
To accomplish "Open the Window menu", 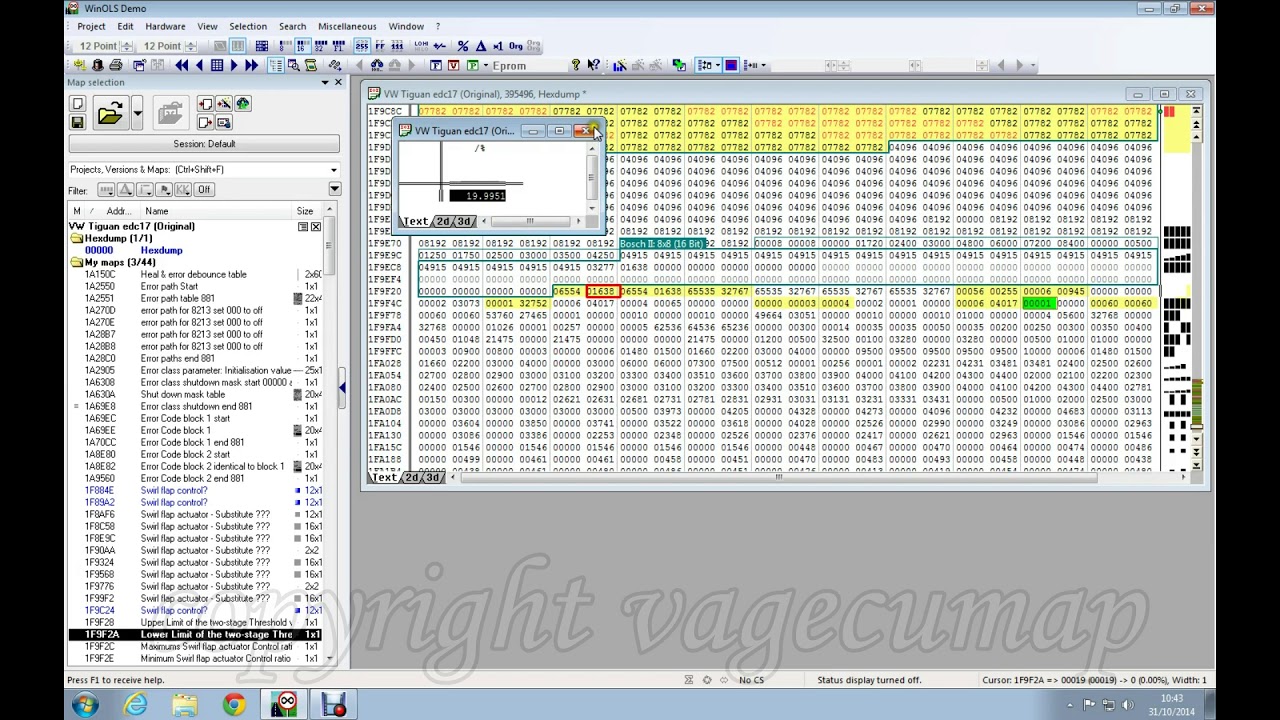I will tap(406, 26).
